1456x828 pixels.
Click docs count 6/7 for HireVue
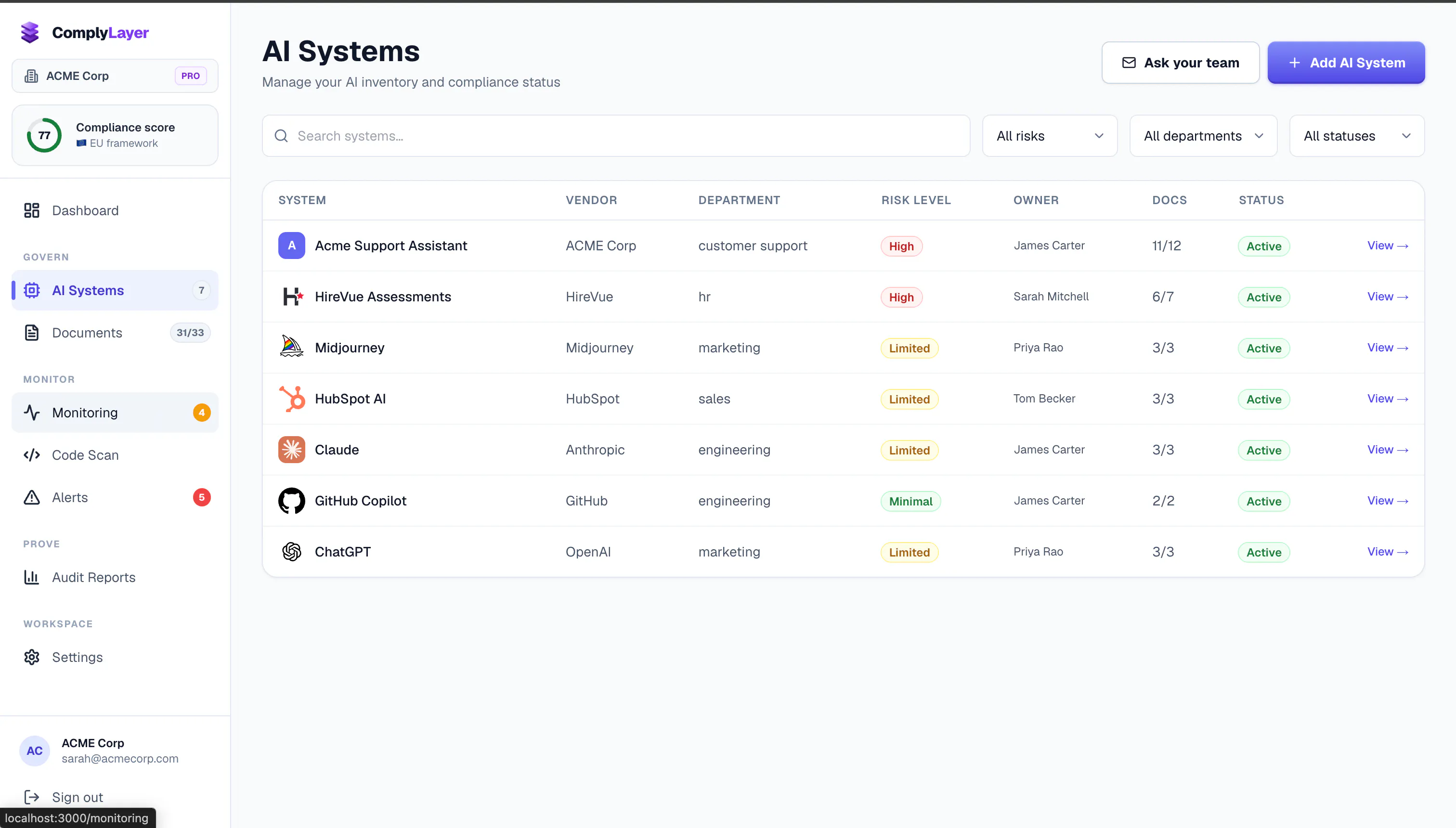1163,297
